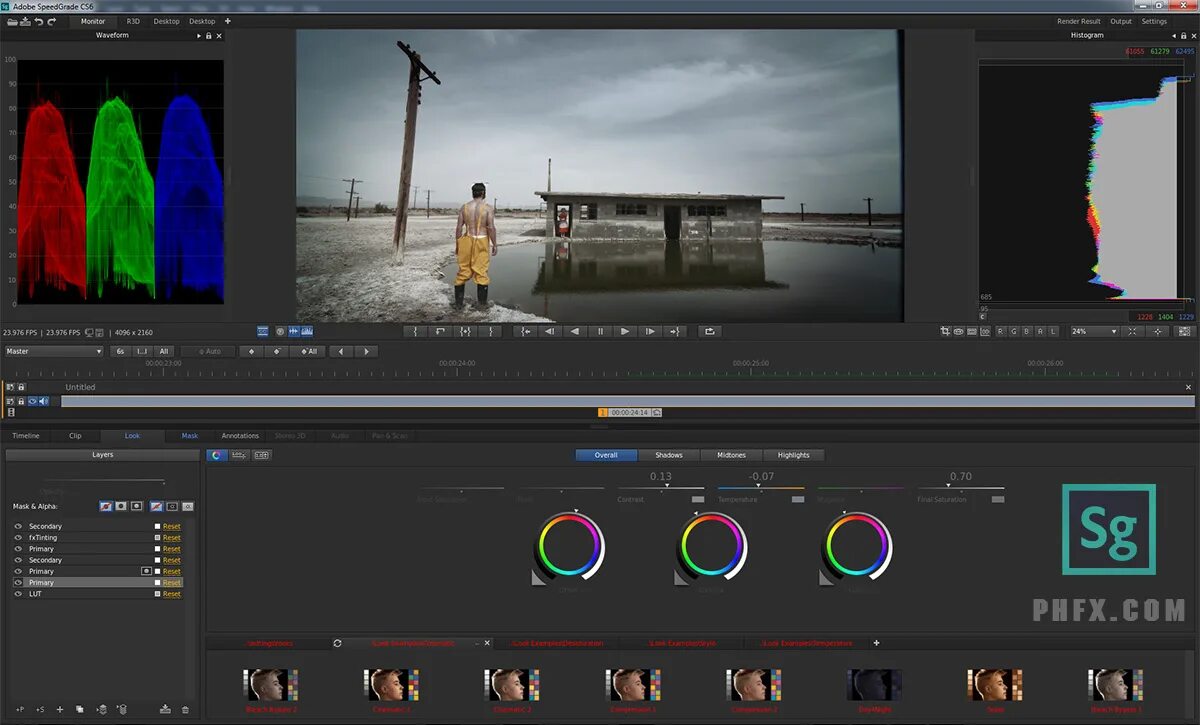Select the Waveform monitor scope icon
The width and height of the screenshot is (1200, 725).
[x=307, y=331]
